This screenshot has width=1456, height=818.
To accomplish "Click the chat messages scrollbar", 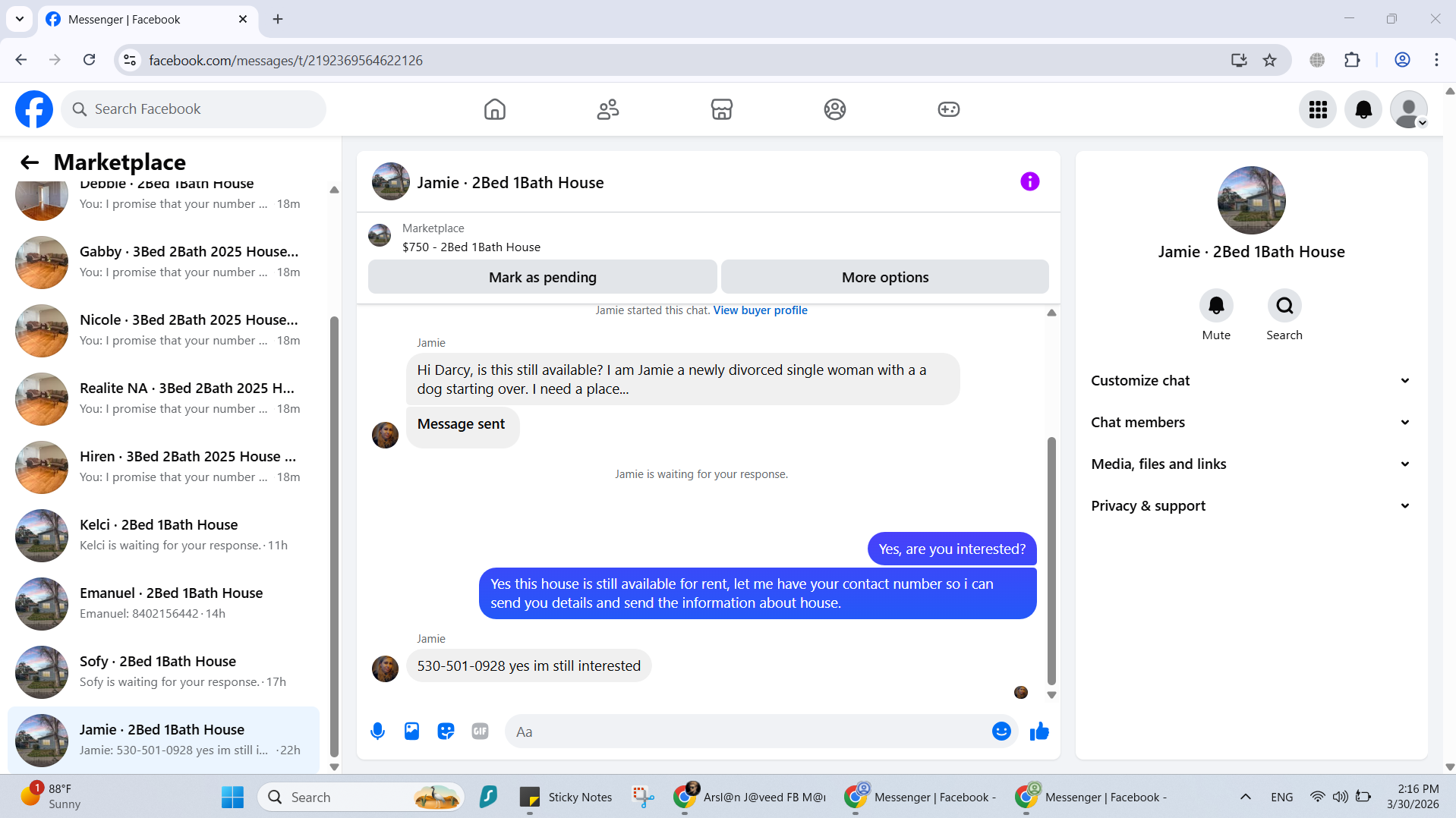I will pyautogui.click(x=1051, y=562).
